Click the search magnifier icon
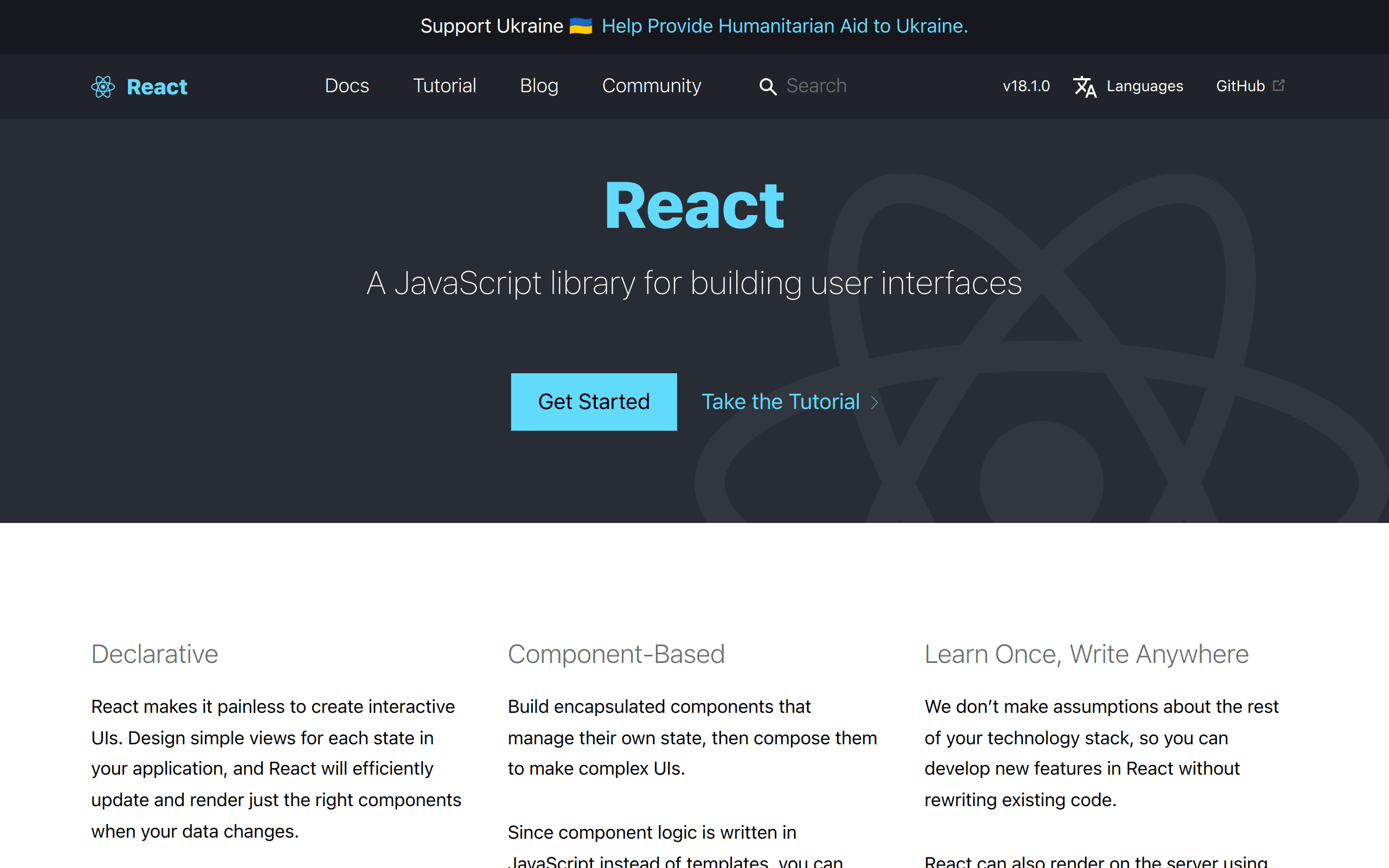The image size is (1389, 868). click(768, 87)
